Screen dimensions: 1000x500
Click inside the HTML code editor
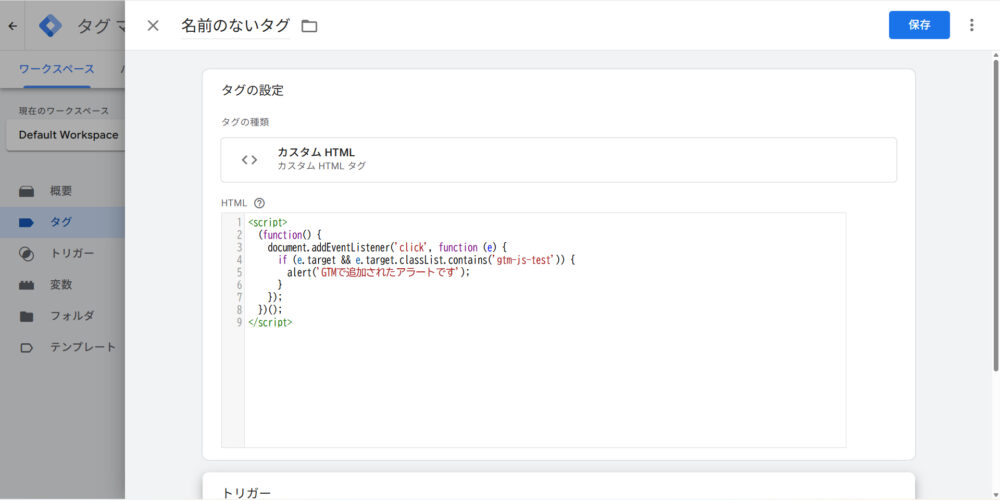pos(545,380)
